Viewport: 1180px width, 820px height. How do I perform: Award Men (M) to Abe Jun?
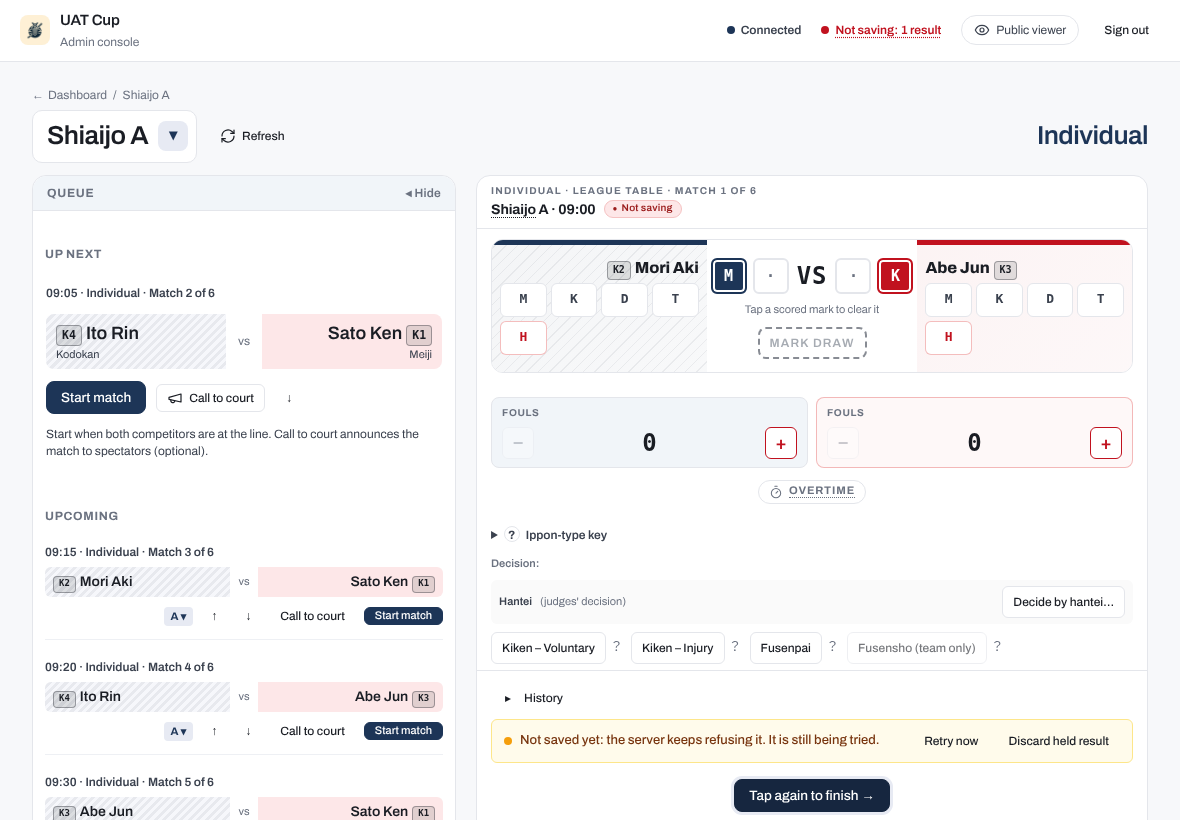[x=948, y=299]
